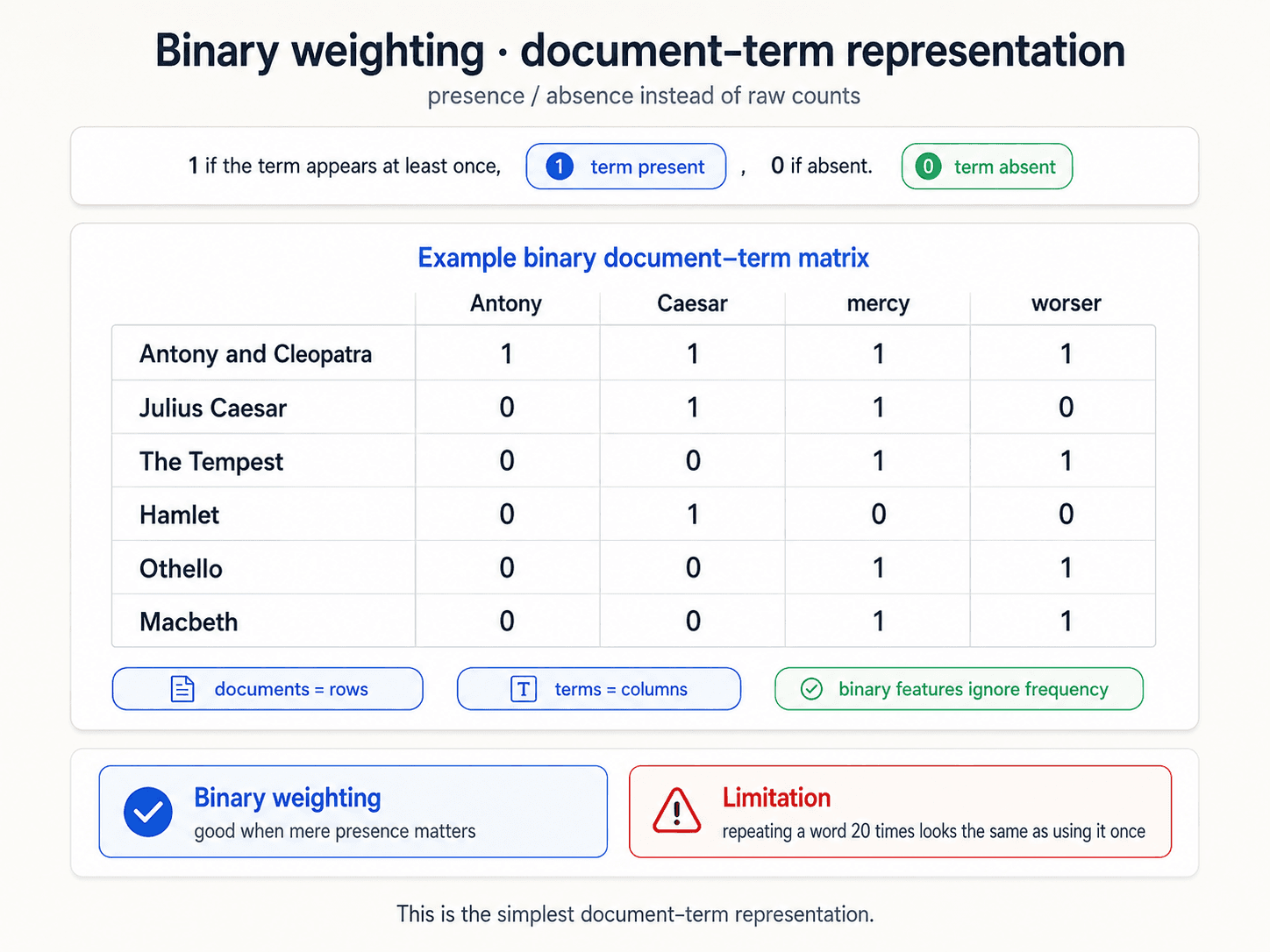This screenshot has height=952, width=1270.
Task: Open the Binary weighting card
Action: [353, 812]
